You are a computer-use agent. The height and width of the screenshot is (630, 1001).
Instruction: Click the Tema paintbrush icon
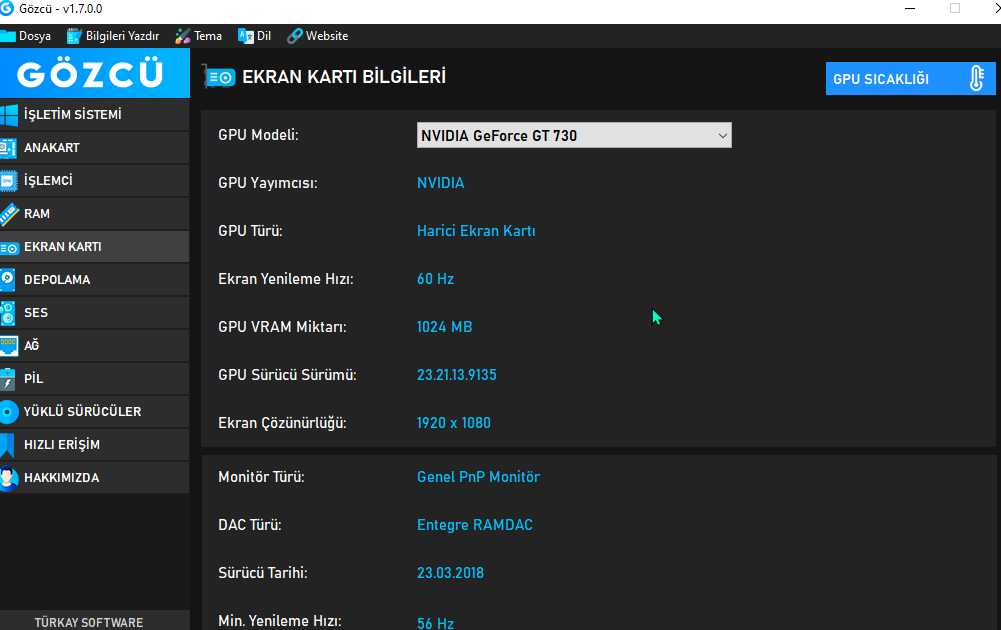183,36
